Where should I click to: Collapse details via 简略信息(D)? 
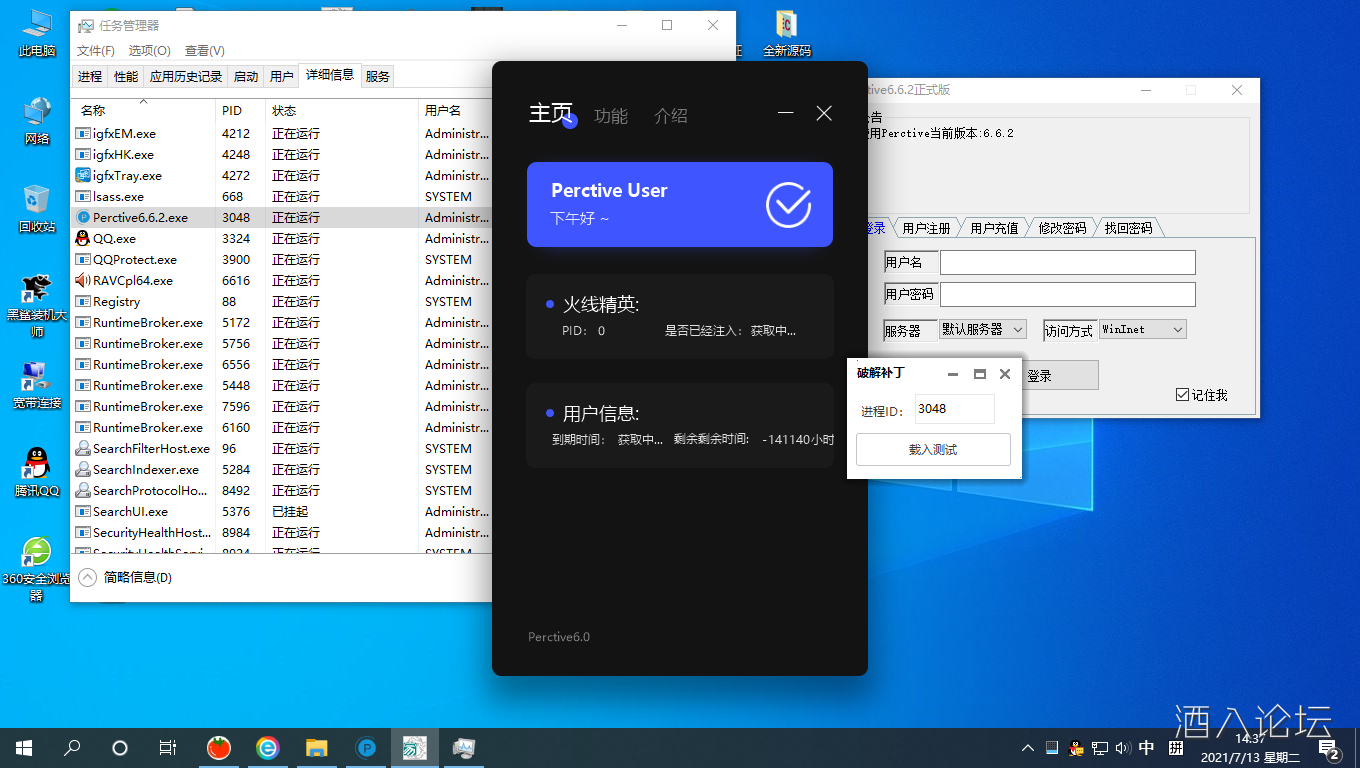tap(125, 577)
